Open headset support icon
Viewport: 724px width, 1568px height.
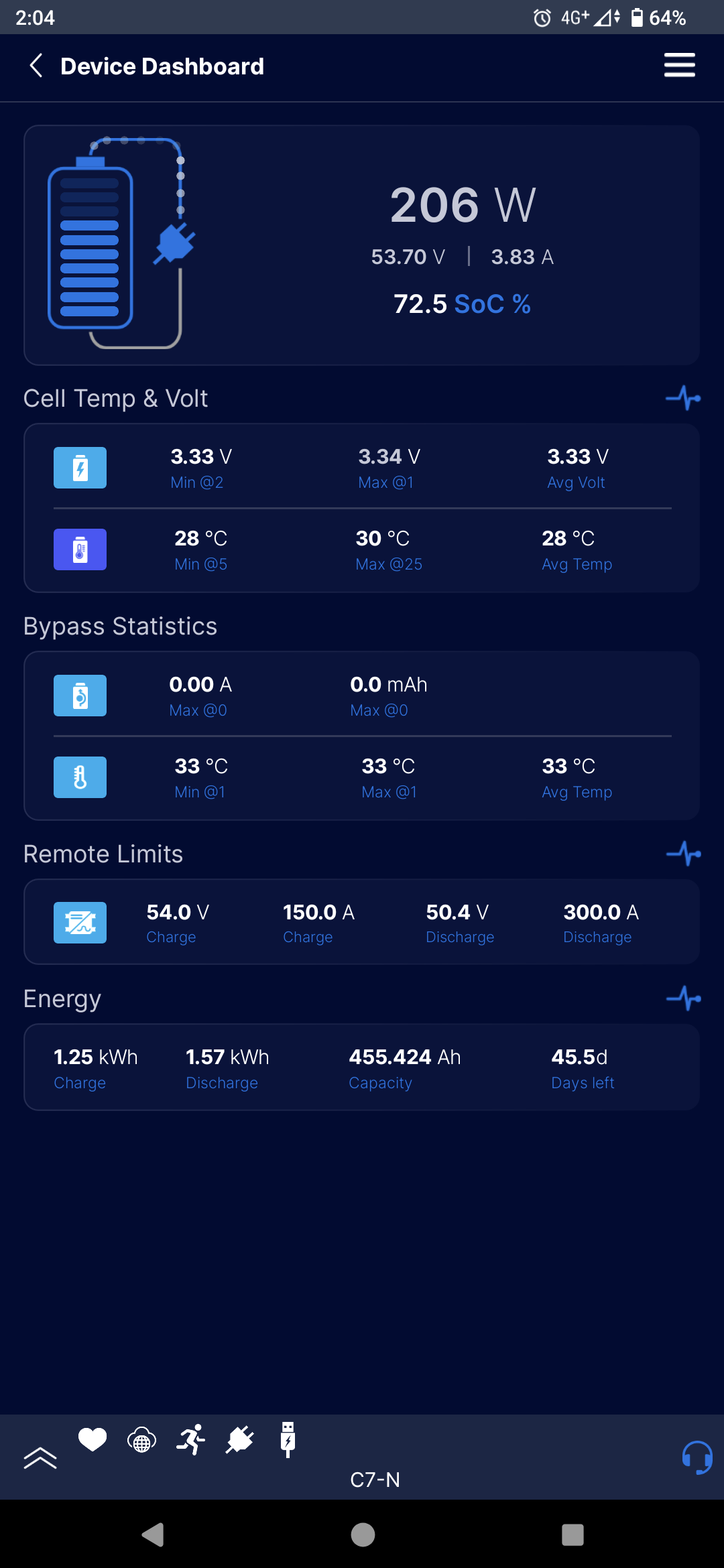click(697, 1457)
